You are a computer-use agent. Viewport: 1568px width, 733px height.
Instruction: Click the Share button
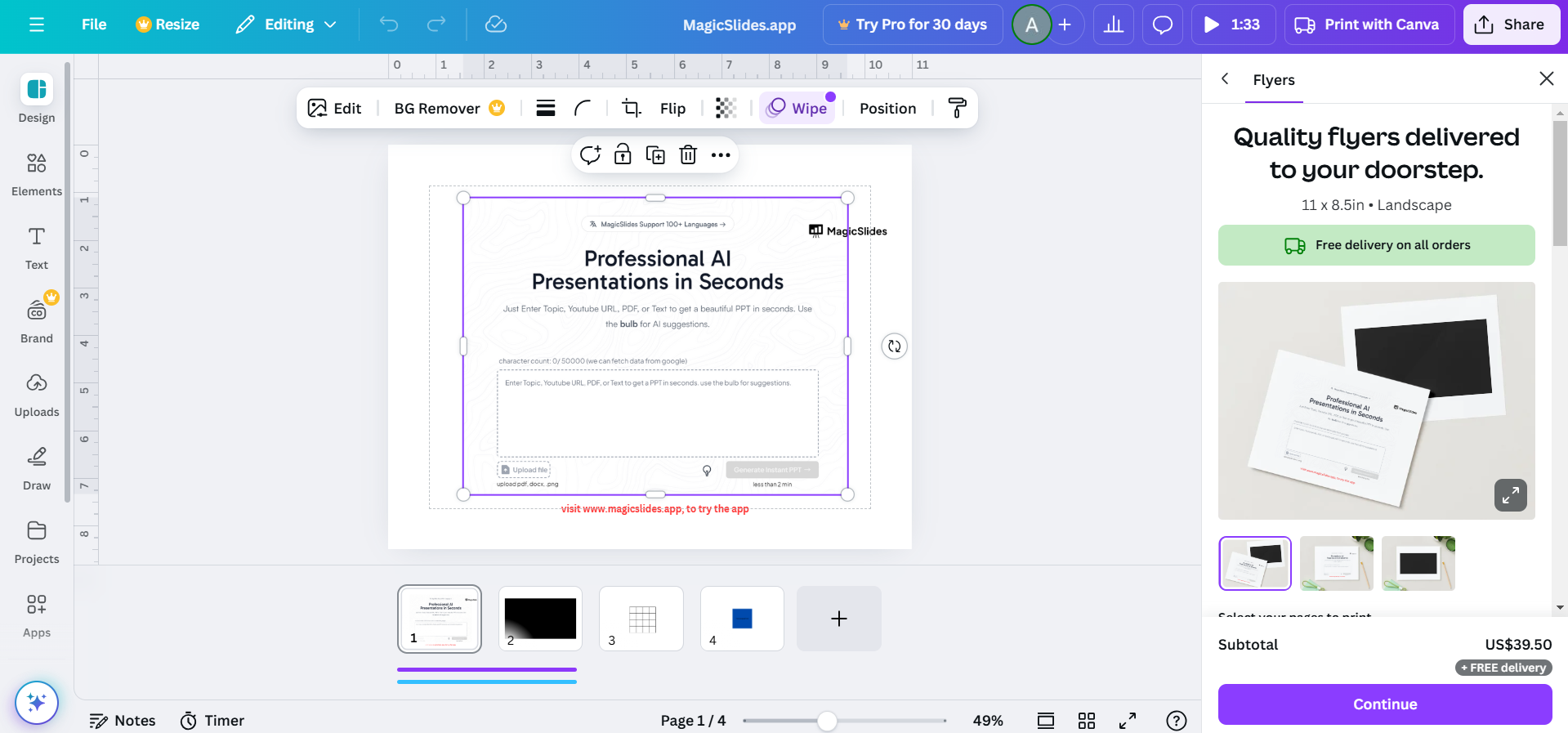1511,25
